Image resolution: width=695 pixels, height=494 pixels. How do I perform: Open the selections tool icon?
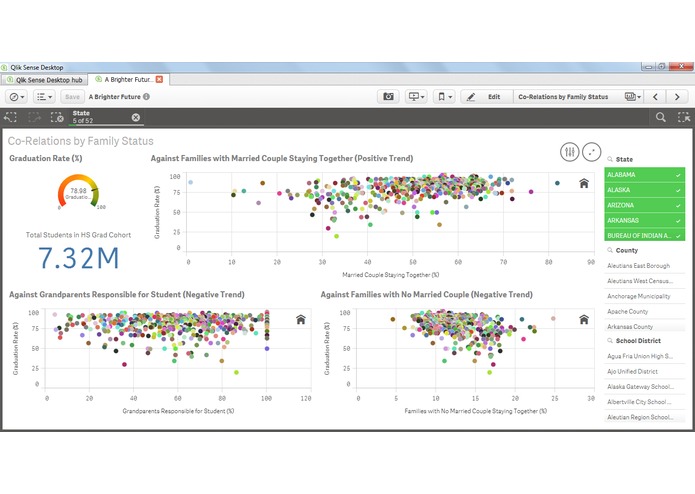(683, 117)
